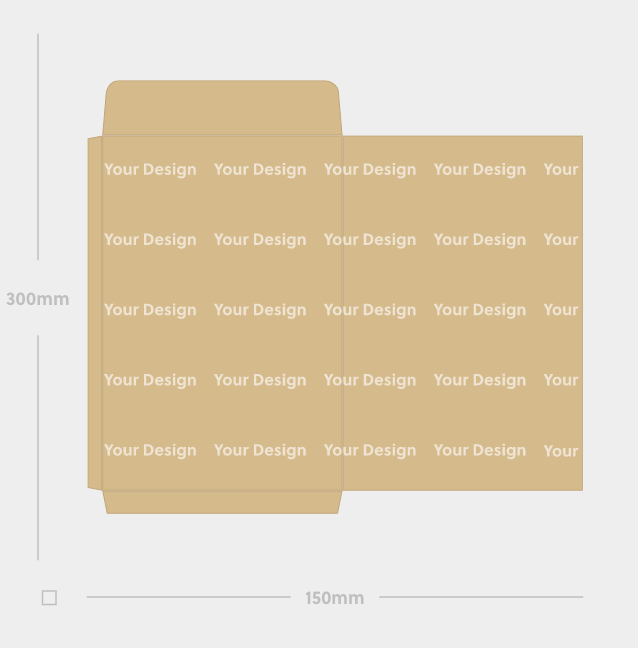
Task: Click the vertical height line above 300mm
Action: click(x=38, y=147)
